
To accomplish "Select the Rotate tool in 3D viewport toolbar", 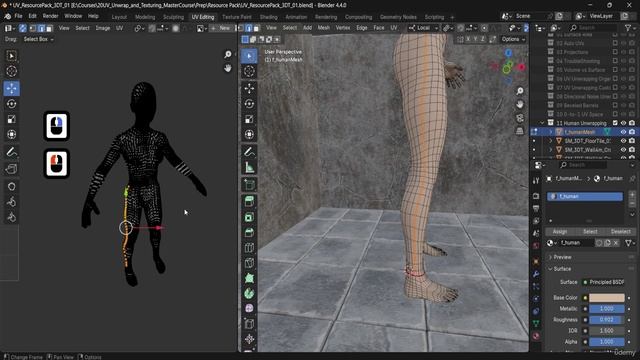I will [249, 104].
